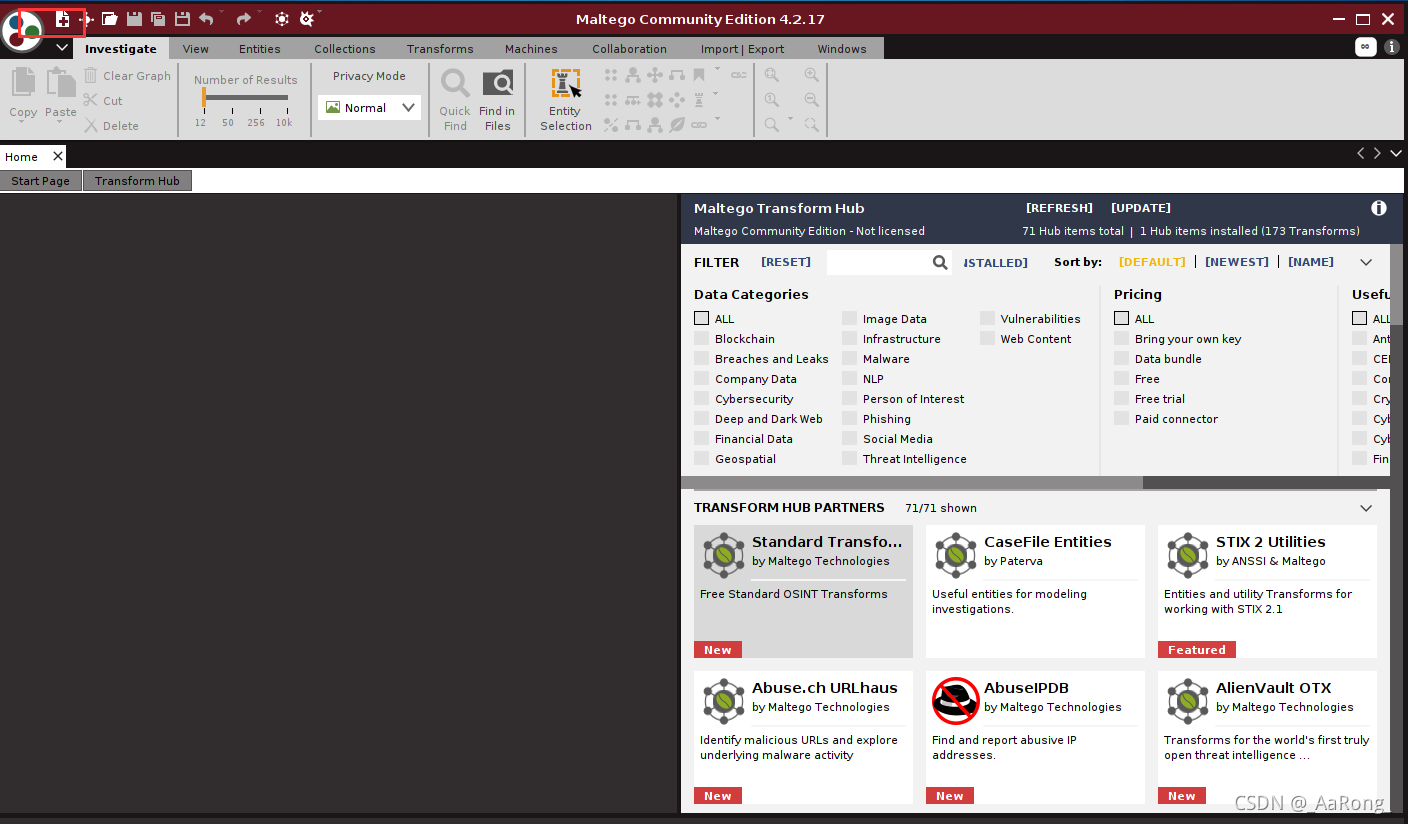
Task: Click the zoom to fit icon
Action: pyautogui.click(x=772, y=75)
